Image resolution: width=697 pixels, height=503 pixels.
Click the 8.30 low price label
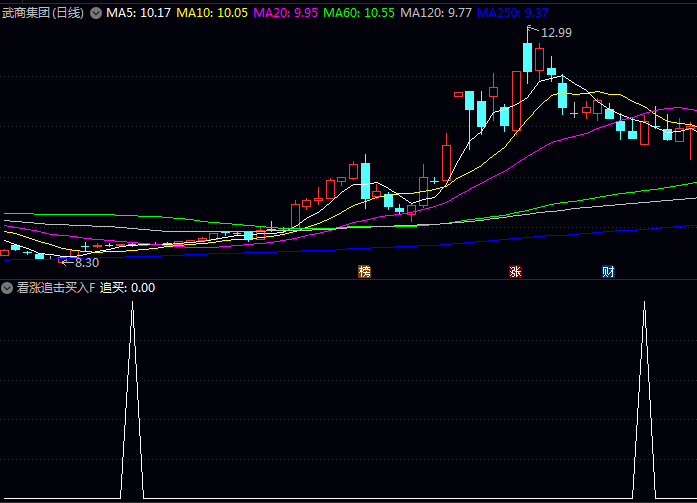pyautogui.click(x=87, y=263)
